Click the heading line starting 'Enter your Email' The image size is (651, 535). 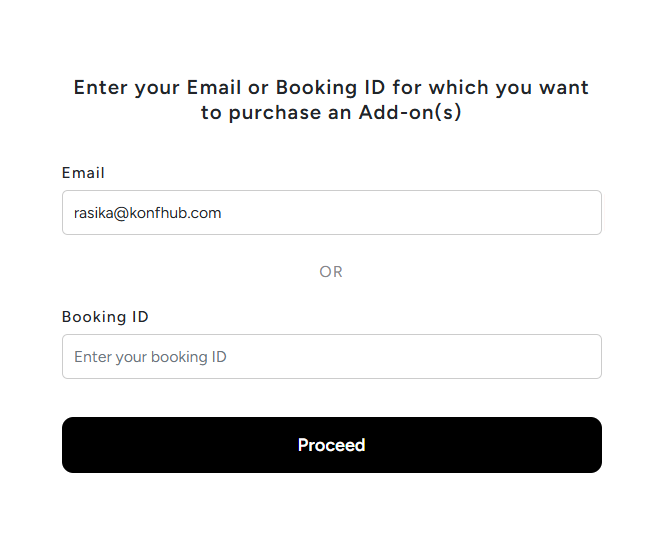click(331, 88)
